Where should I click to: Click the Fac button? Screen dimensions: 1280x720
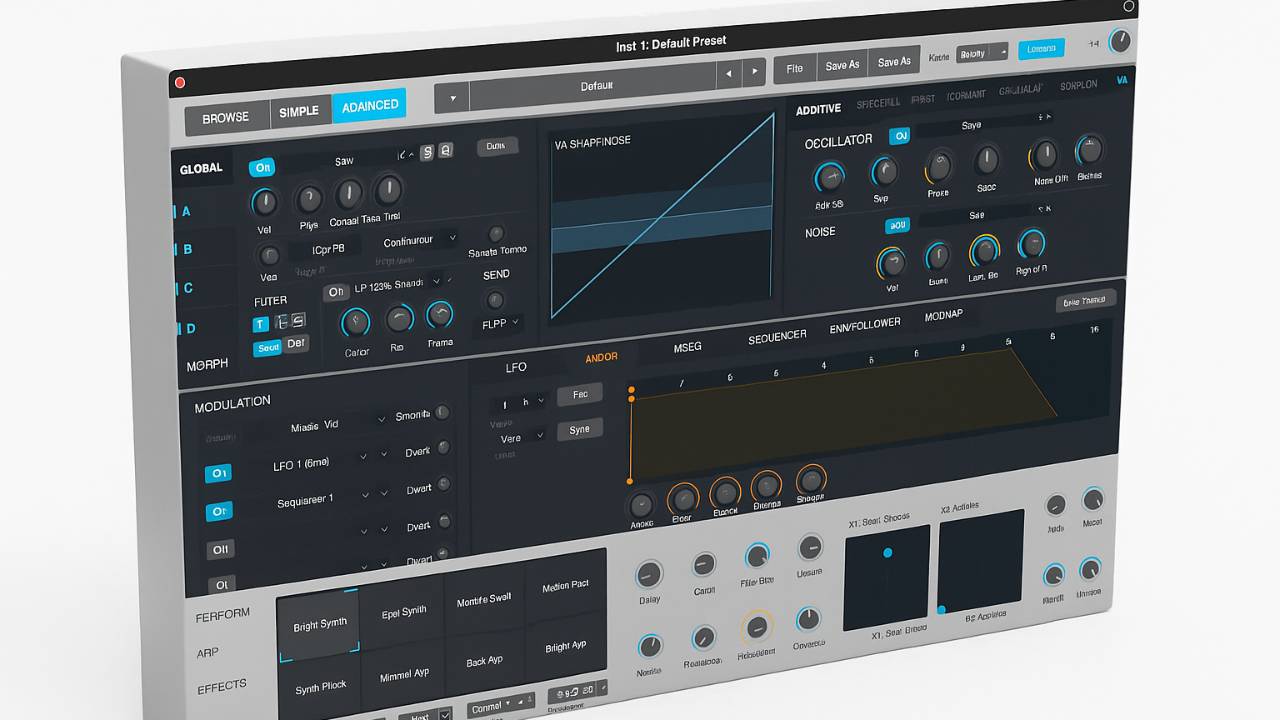coord(580,395)
